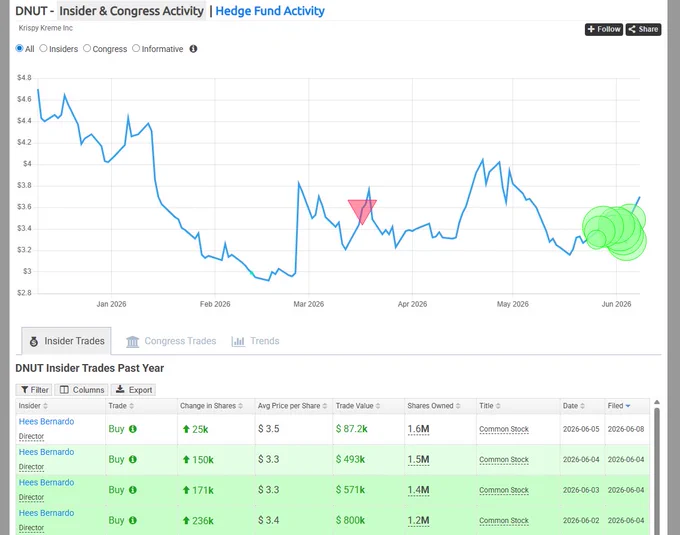Click Buy info icon in $87.2k row
This screenshot has height=535, width=680.
133,429
